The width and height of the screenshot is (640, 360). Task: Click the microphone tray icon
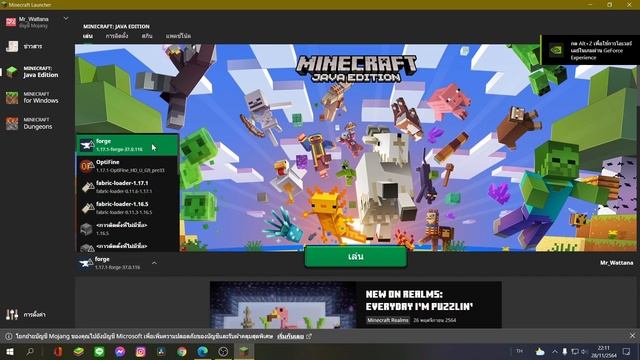point(564,351)
